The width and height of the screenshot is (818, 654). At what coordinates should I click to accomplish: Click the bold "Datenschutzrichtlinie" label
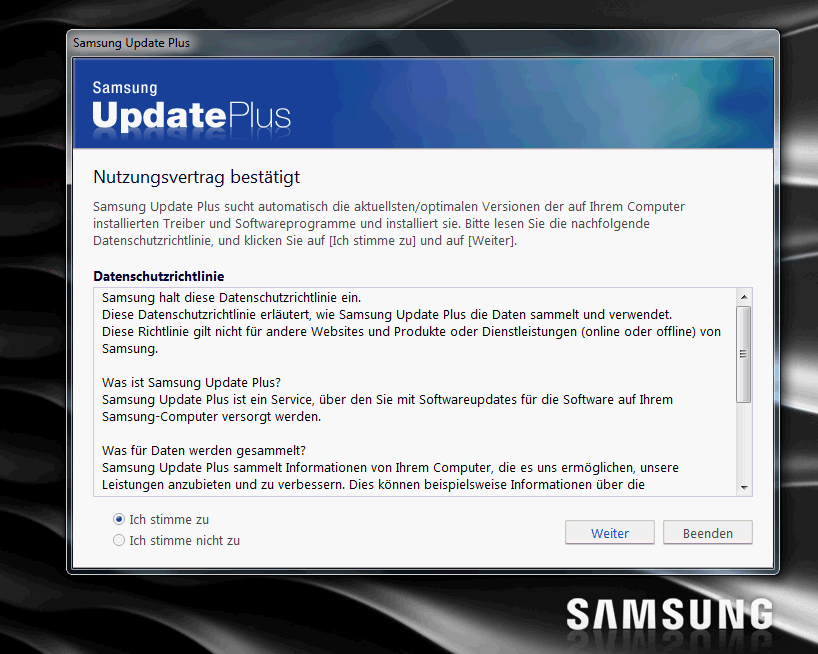[x=159, y=276]
